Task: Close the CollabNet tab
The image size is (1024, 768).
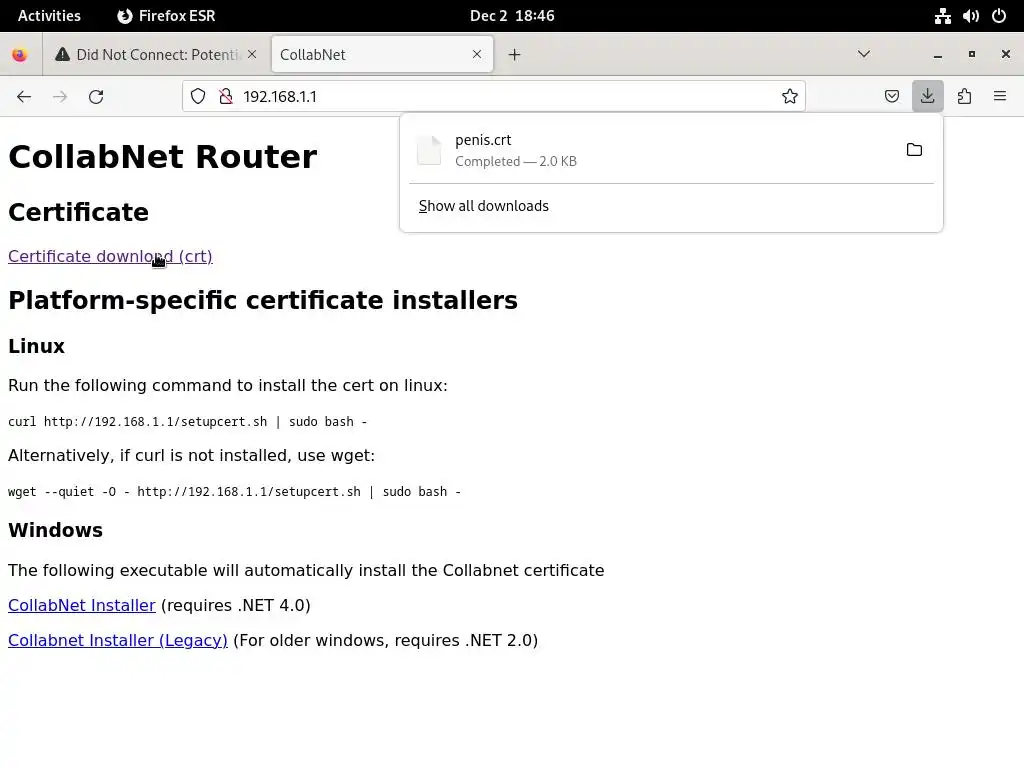Action: click(477, 54)
